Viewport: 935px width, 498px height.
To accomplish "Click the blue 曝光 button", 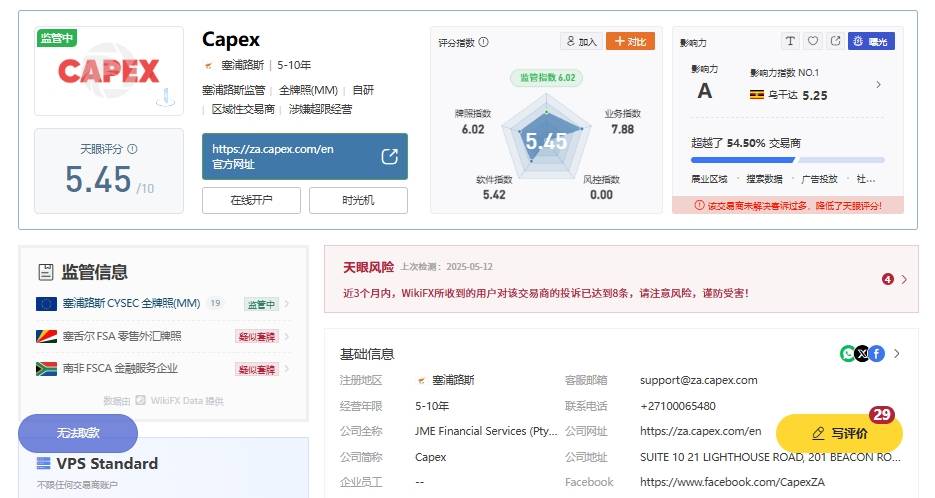I will pyautogui.click(x=871, y=41).
